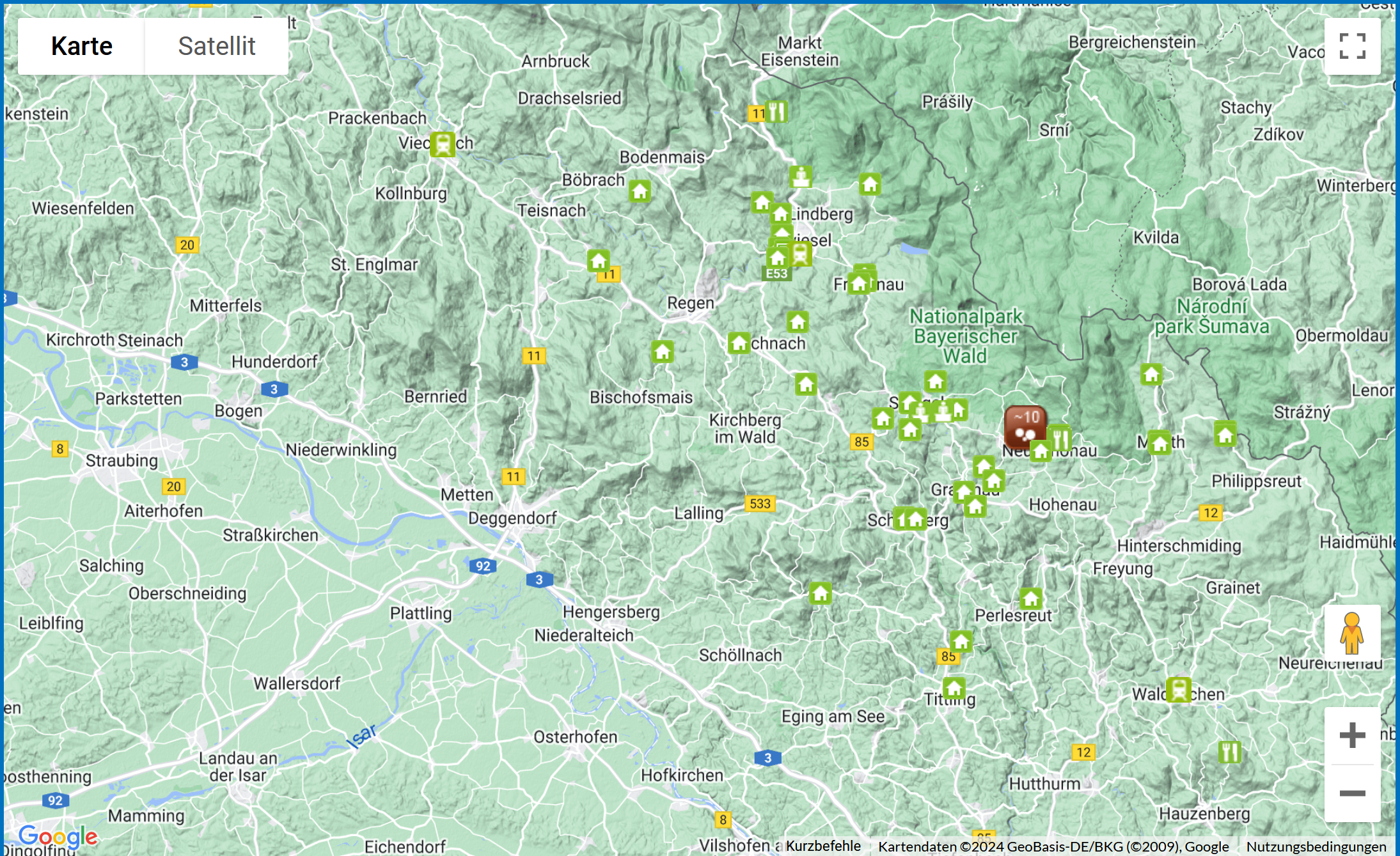
Task: Click the house marker at Schönberg
Action: click(x=916, y=518)
